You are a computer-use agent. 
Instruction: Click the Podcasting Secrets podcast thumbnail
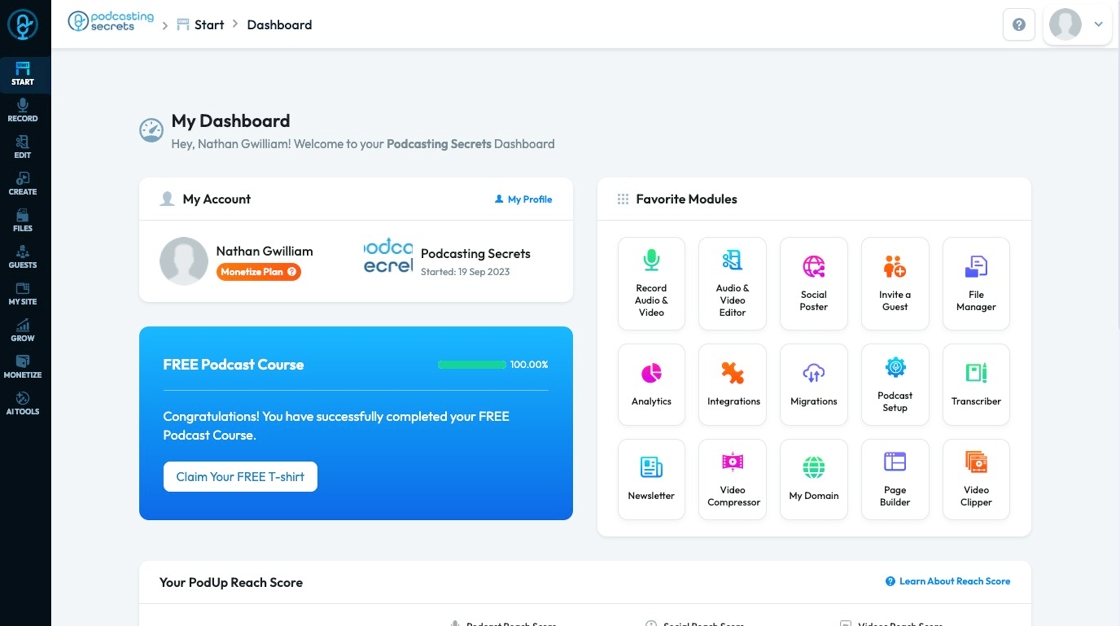point(388,256)
